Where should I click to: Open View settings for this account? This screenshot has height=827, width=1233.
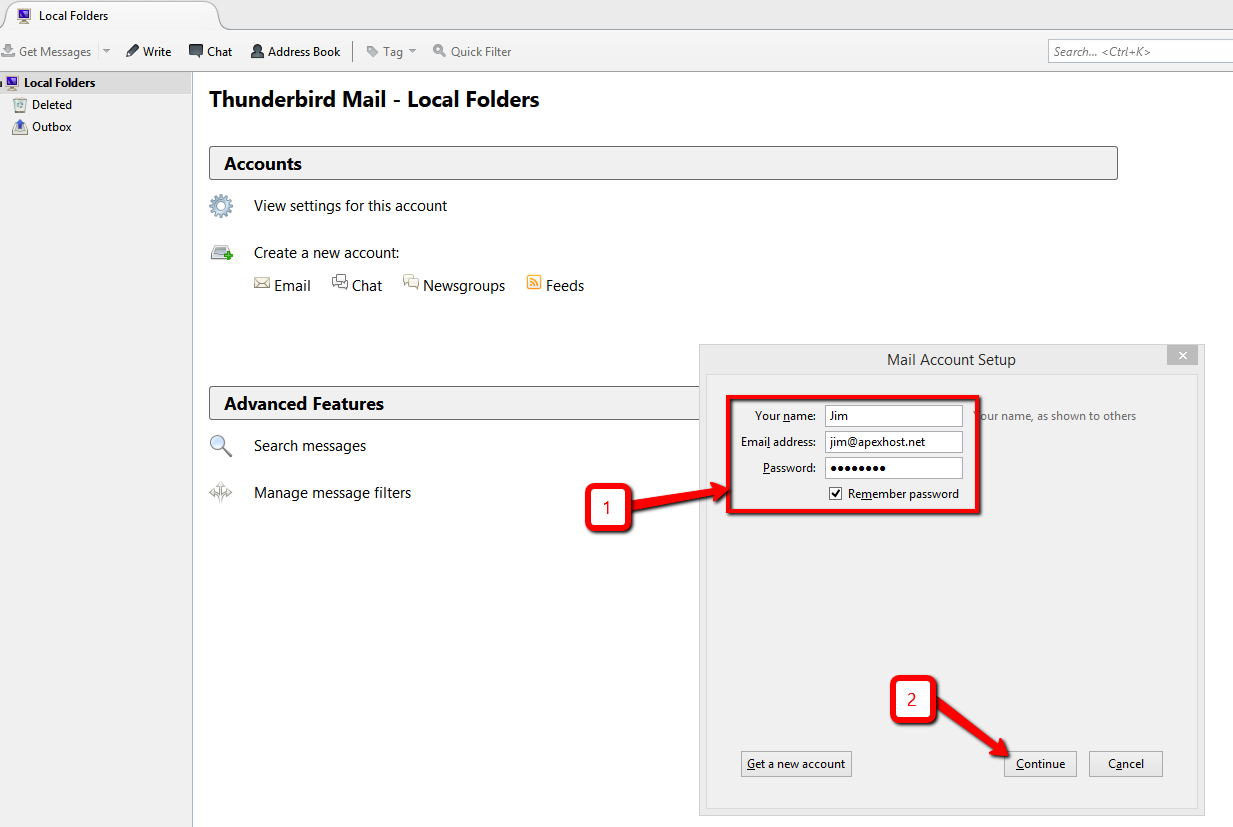pyautogui.click(x=350, y=206)
